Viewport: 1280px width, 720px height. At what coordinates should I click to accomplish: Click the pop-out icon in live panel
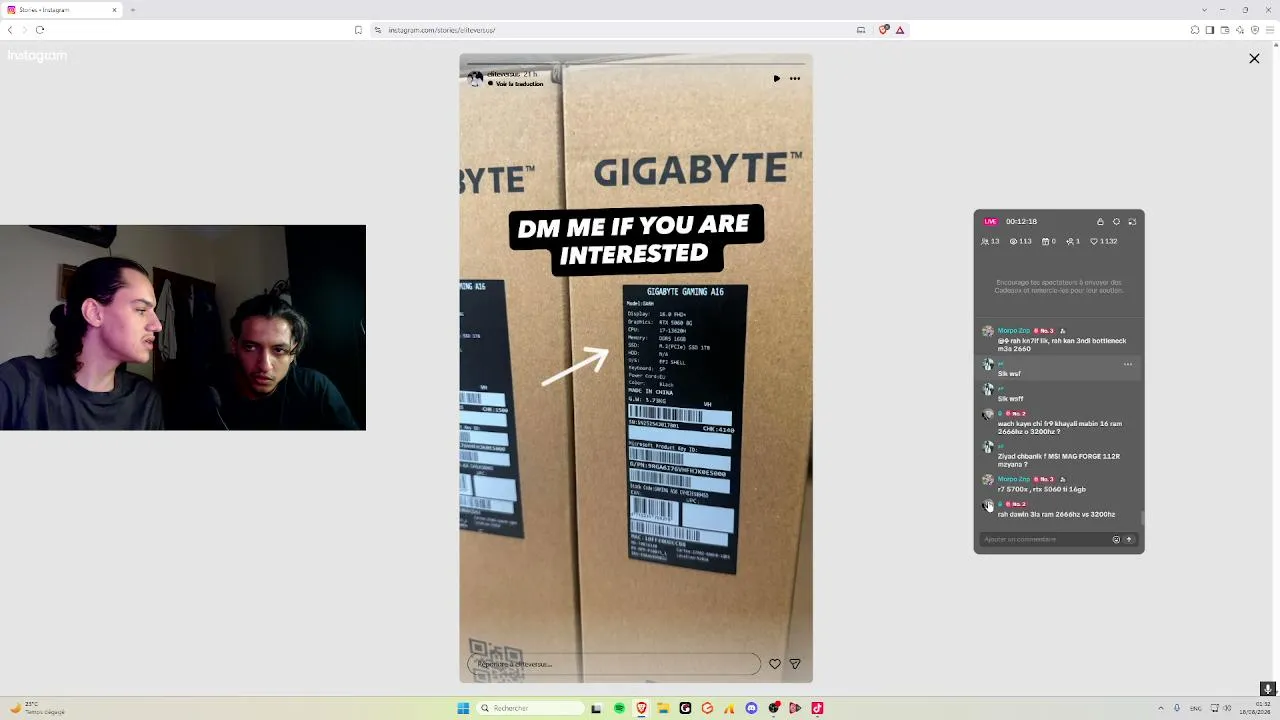click(1132, 222)
